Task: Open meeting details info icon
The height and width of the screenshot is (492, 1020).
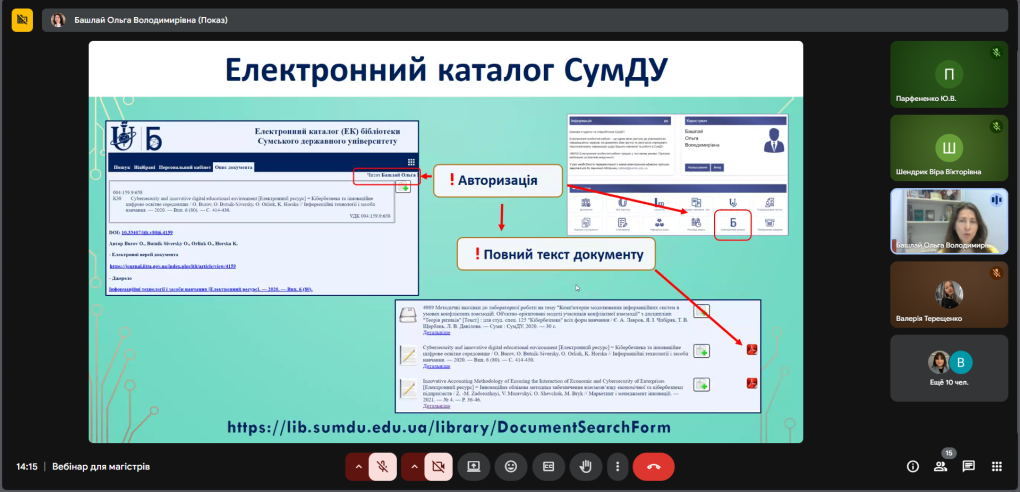Action: 912,466
